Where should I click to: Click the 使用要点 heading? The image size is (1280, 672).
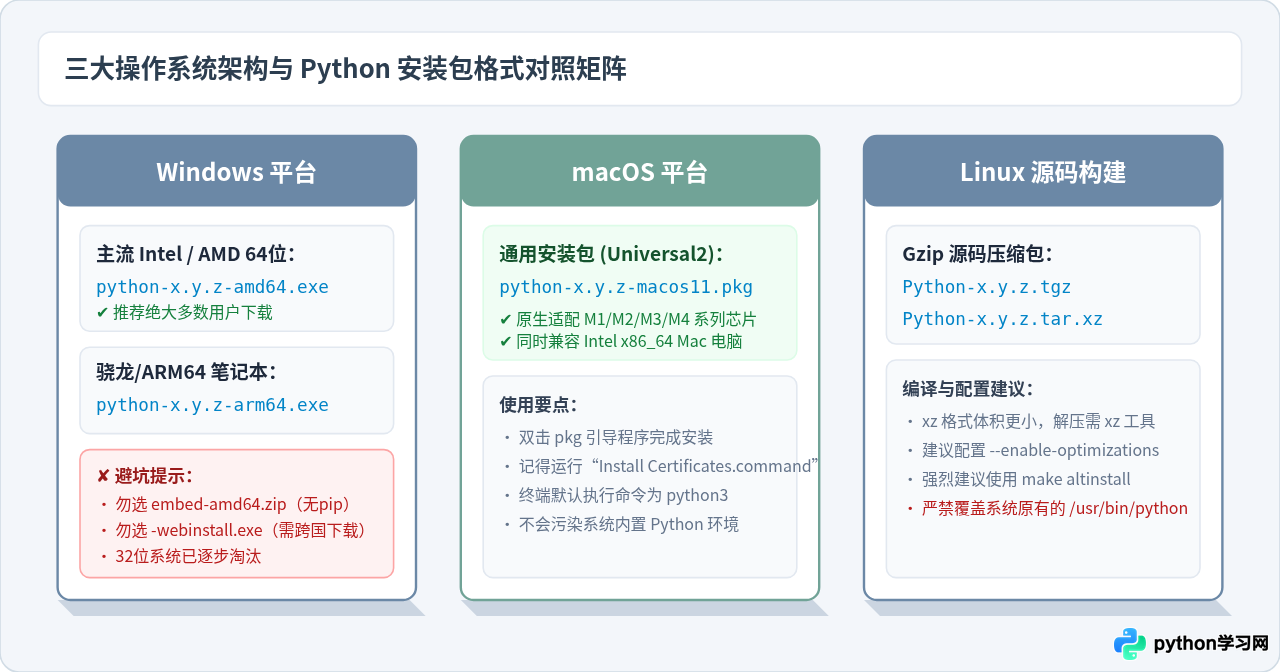point(538,405)
